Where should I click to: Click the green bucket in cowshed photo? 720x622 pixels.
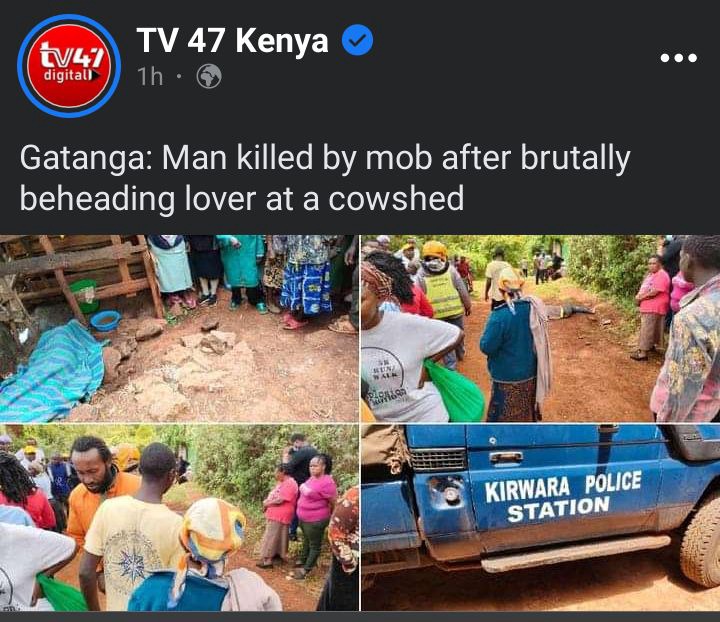coord(85,296)
